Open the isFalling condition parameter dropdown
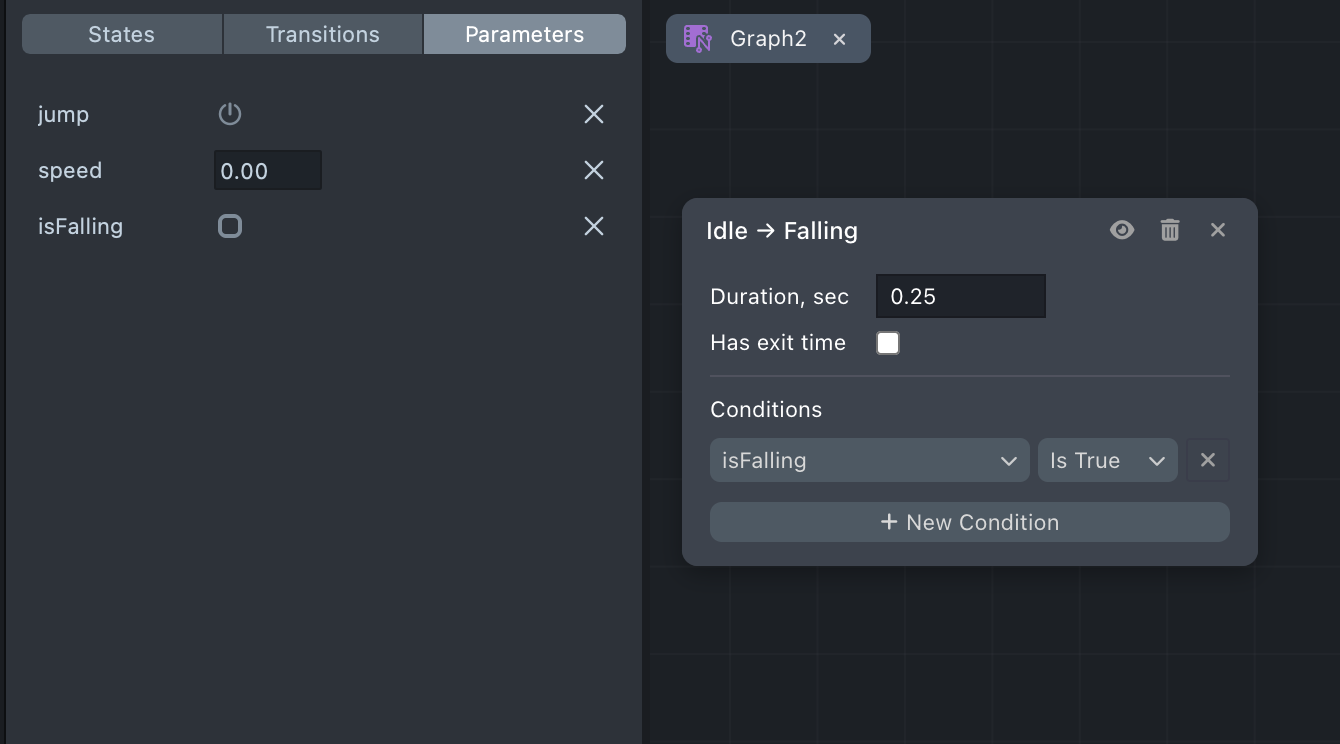The image size is (1340, 744). pyautogui.click(x=869, y=460)
